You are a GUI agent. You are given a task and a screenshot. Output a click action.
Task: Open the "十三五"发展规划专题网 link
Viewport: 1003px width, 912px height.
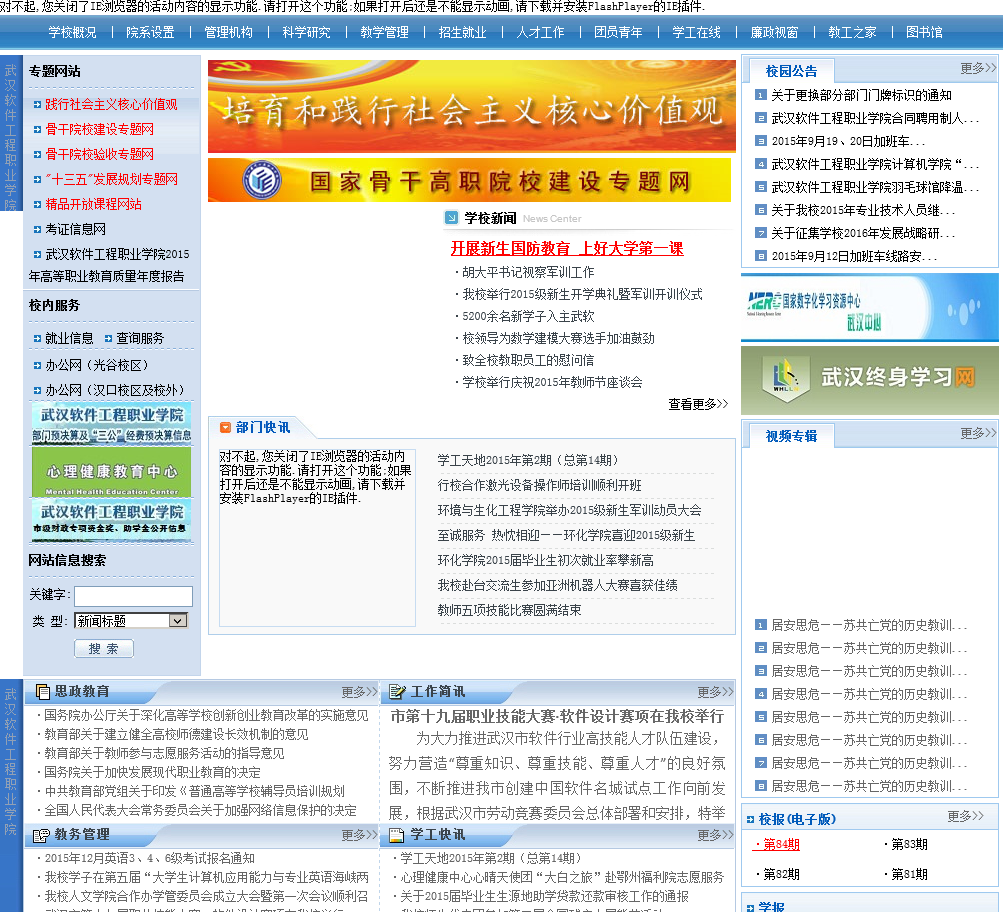[x=111, y=179]
